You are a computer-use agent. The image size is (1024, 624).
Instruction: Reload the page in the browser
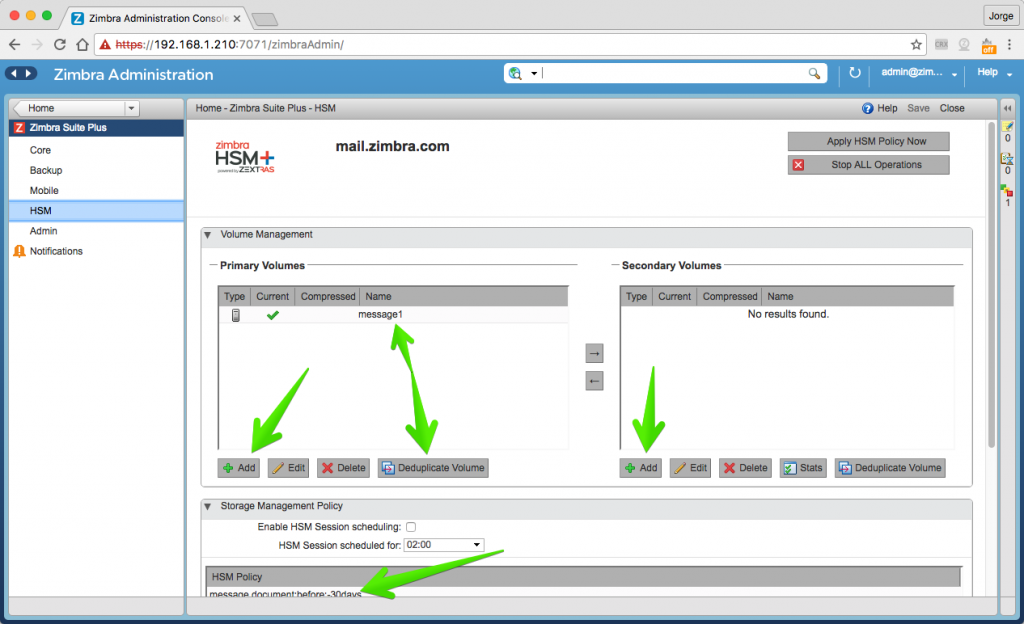click(x=59, y=44)
